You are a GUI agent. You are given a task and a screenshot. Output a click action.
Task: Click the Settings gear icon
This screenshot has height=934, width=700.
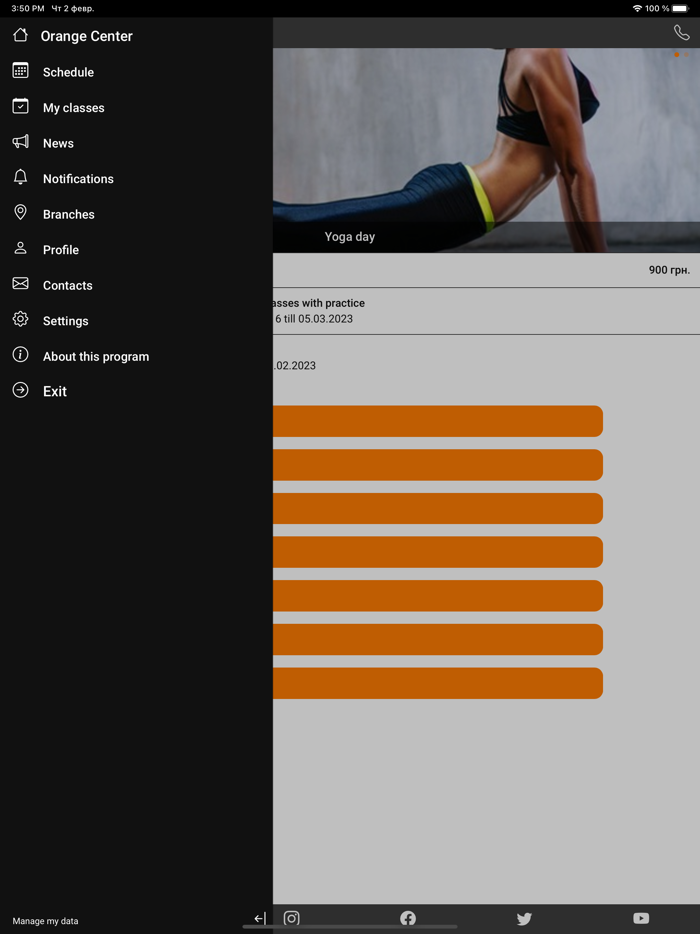(20, 319)
